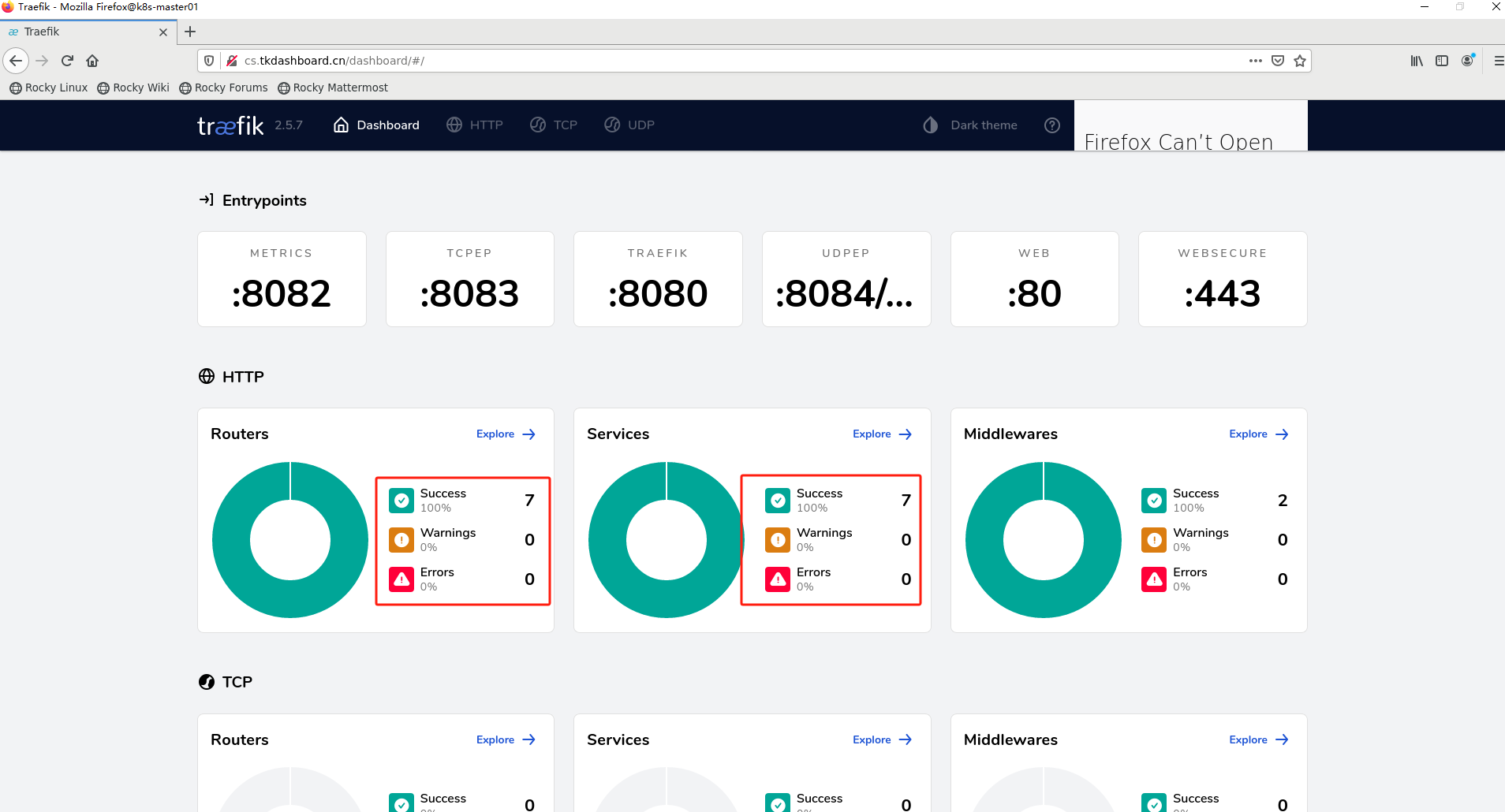This screenshot has width=1505, height=812.
Task: Click HTTP Routers Warnings orange icon
Action: (x=401, y=540)
